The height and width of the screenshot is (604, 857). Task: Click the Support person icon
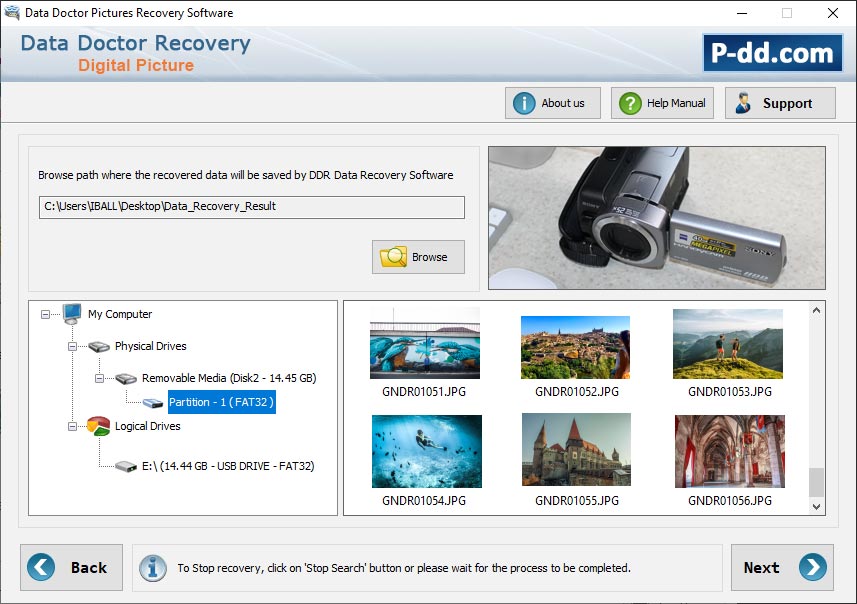coord(741,102)
